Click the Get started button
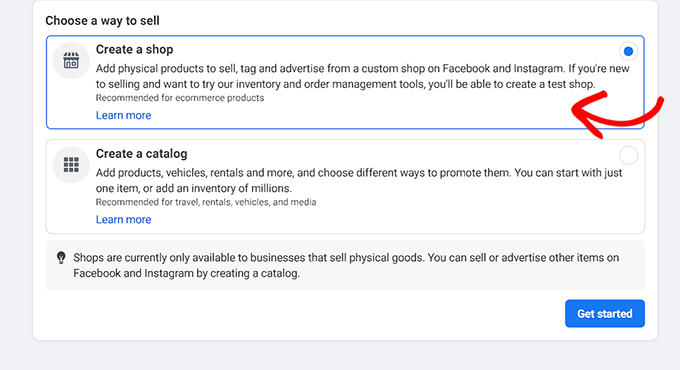Image resolution: width=680 pixels, height=370 pixels. click(x=605, y=313)
